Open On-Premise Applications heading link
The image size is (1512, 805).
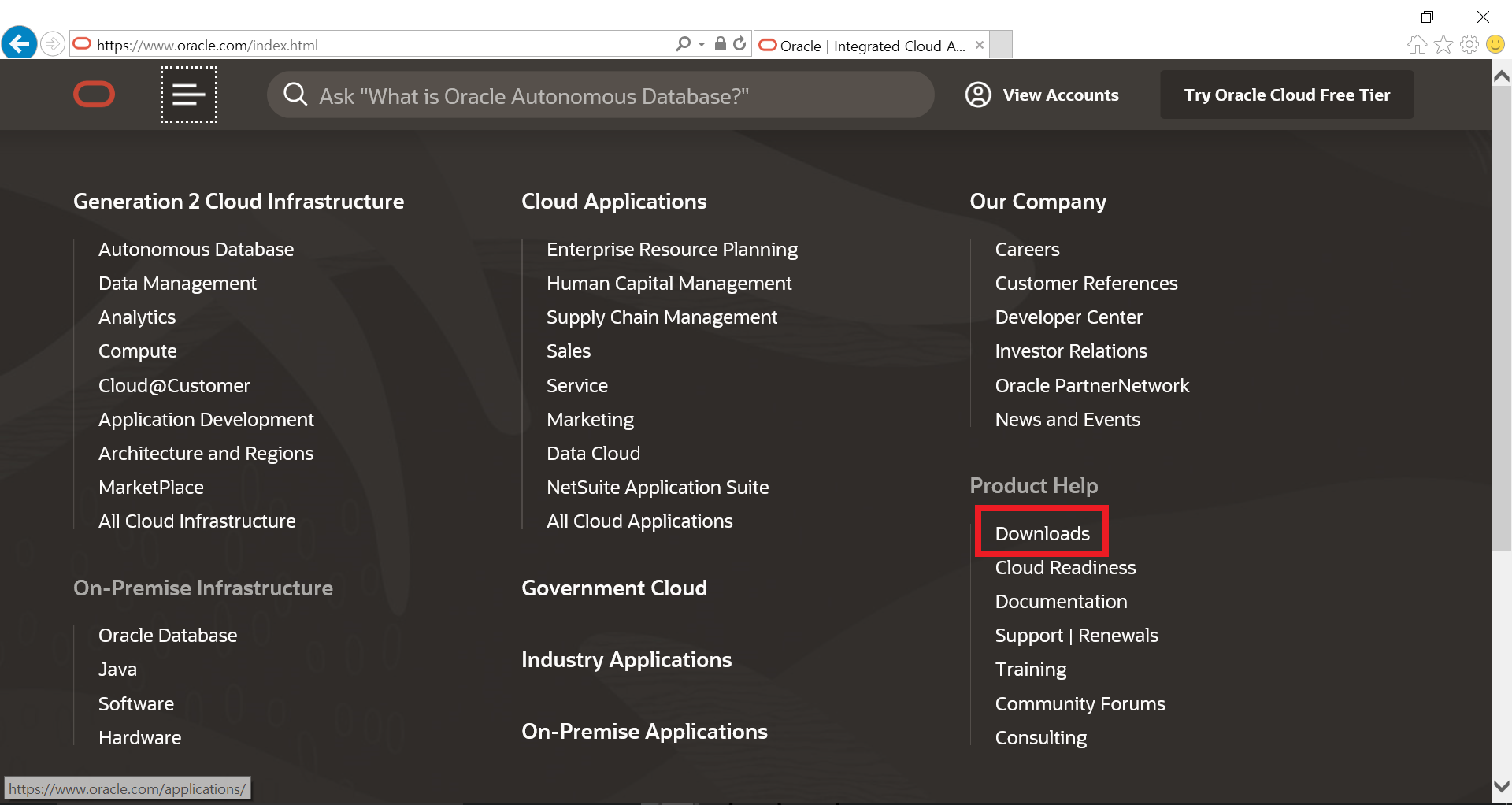[644, 732]
